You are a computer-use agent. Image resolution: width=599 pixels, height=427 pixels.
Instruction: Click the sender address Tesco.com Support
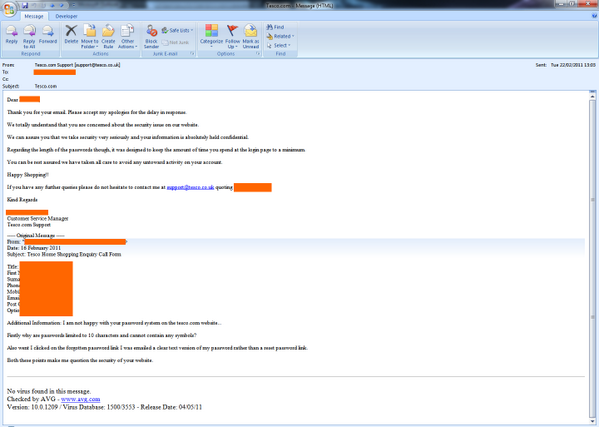(x=78, y=65)
